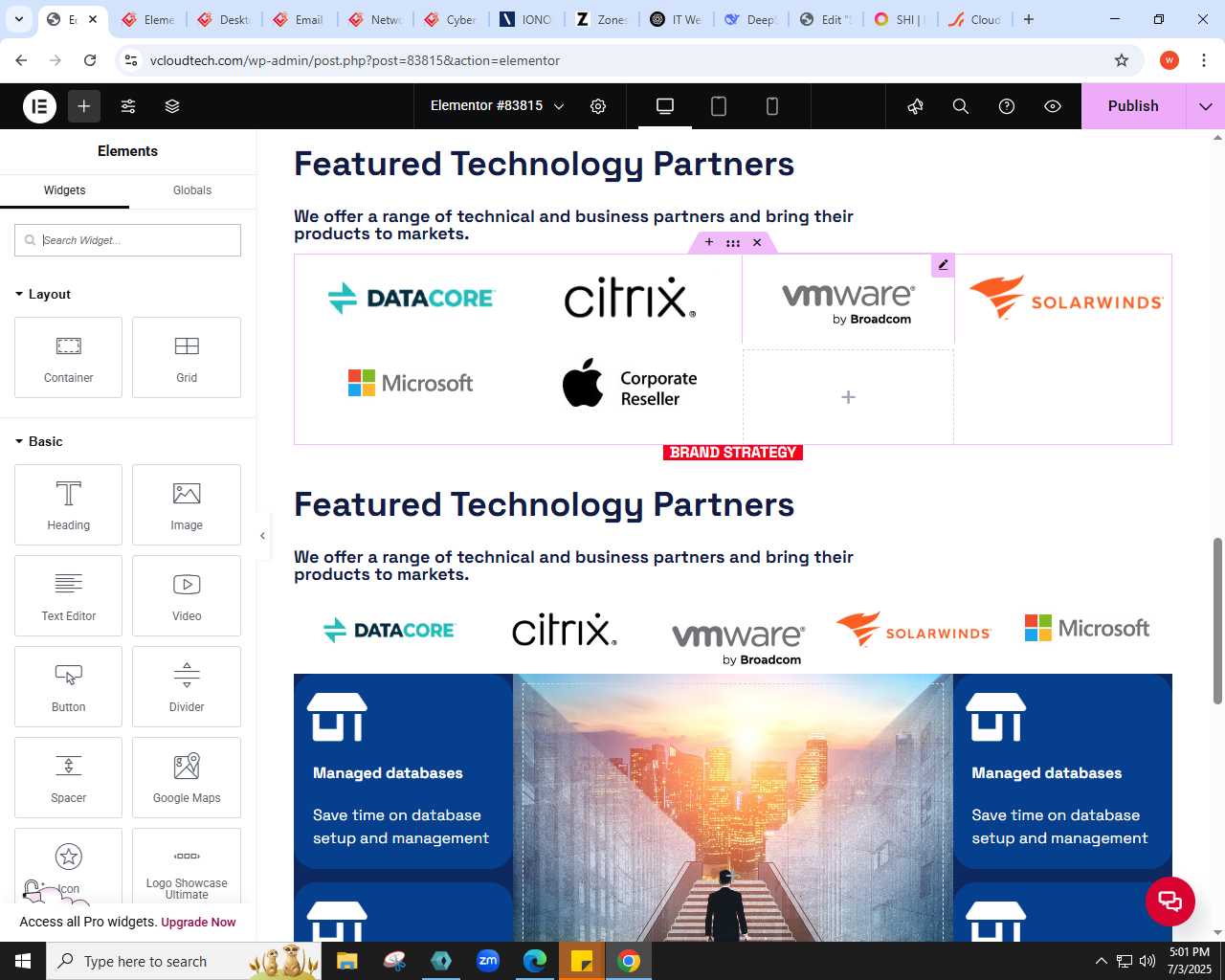The width and height of the screenshot is (1225, 980).
Task: Select the Citrix logo in the grid
Action: [x=630, y=298]
